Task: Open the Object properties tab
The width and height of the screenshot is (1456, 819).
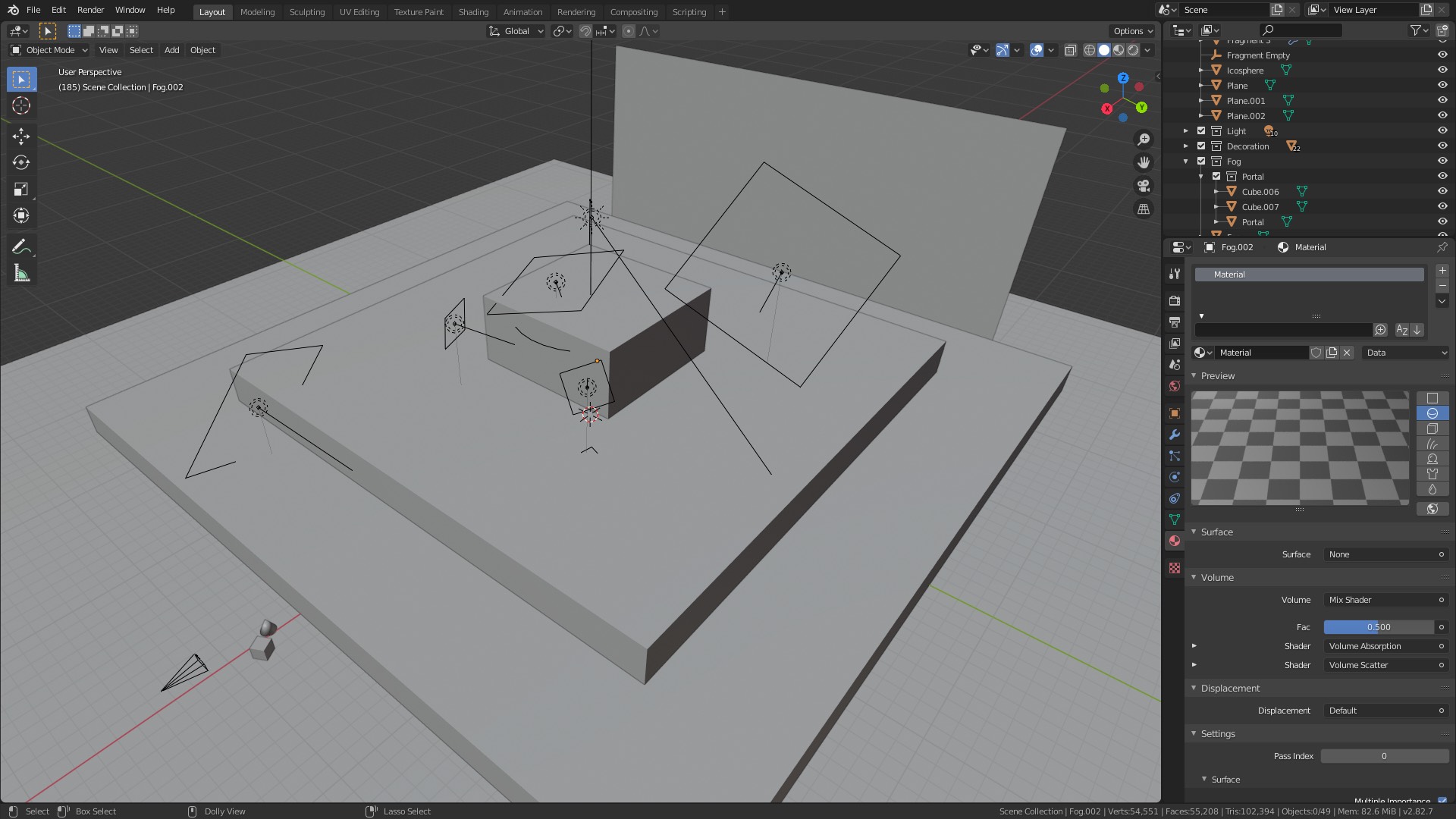Action: [1175, 413]
